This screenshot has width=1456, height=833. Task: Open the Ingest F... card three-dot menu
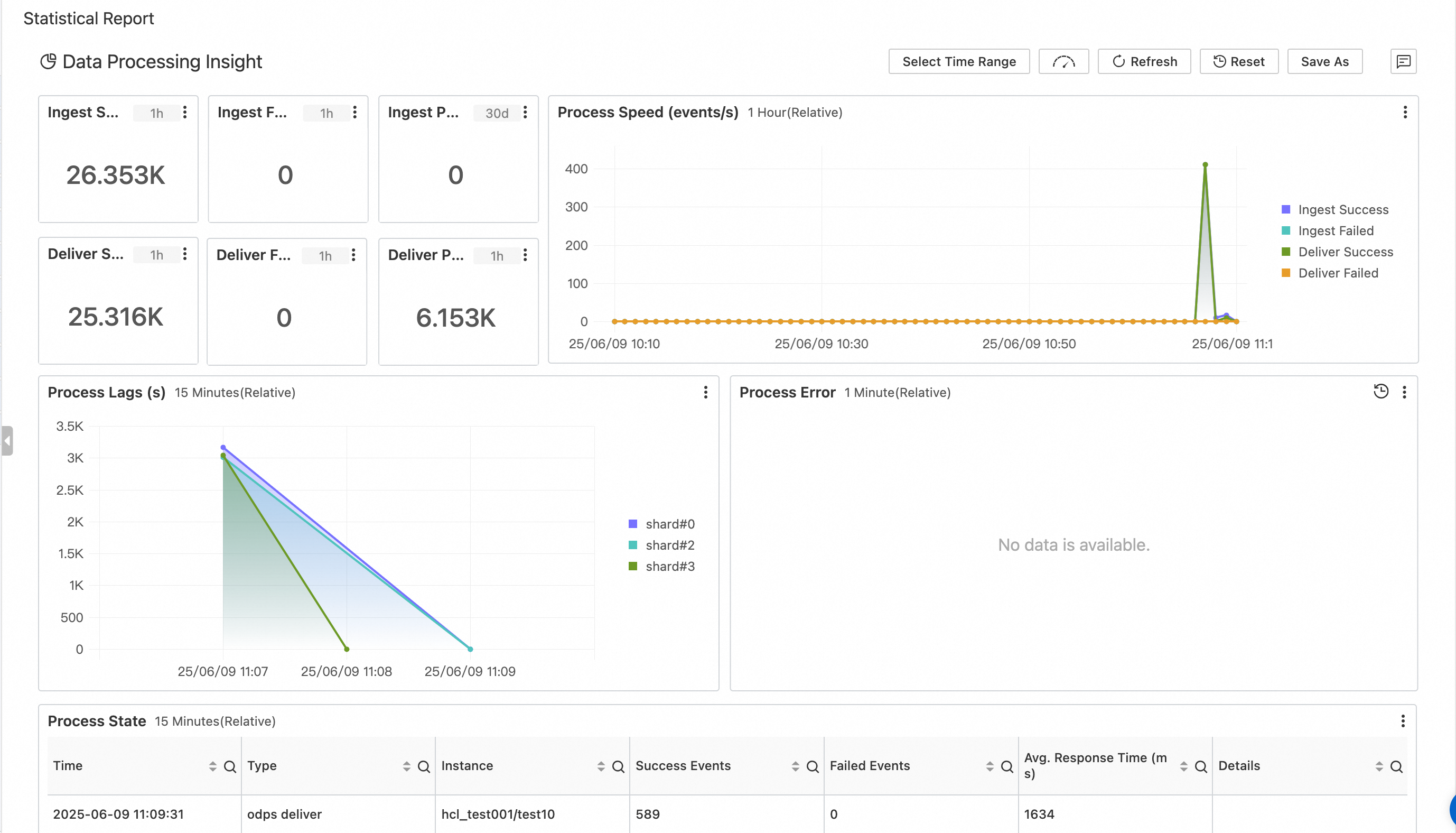pyautogui.click(x=354, y=112)
